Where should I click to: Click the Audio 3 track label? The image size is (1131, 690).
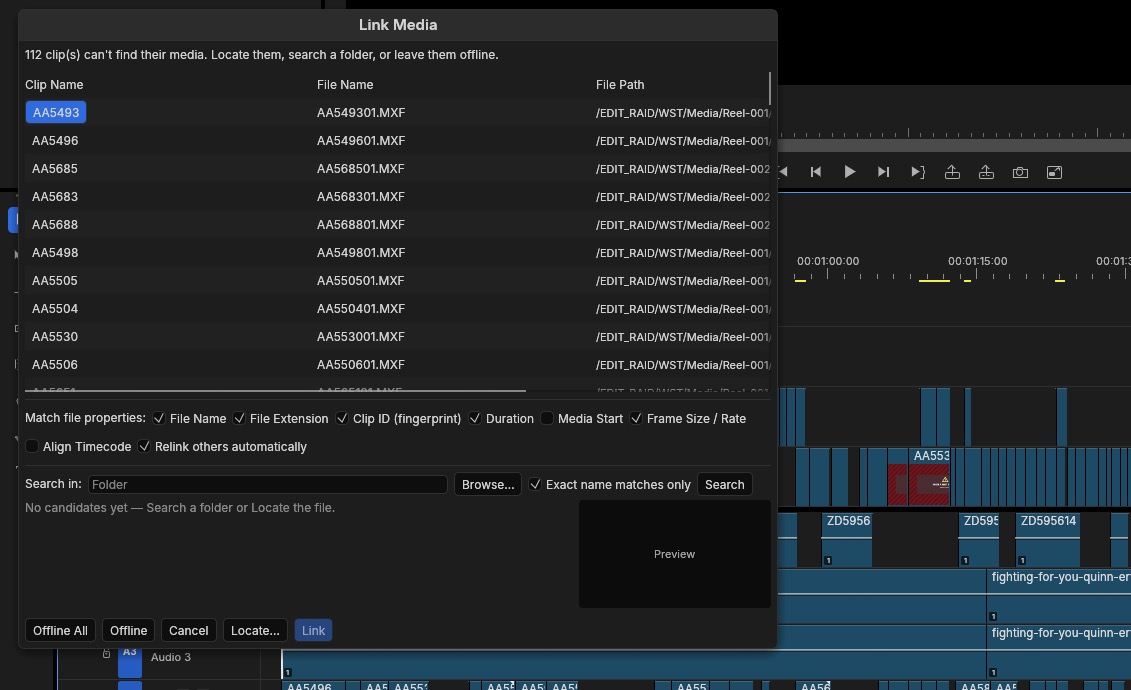pyautogui.click(x=171, y=657)
